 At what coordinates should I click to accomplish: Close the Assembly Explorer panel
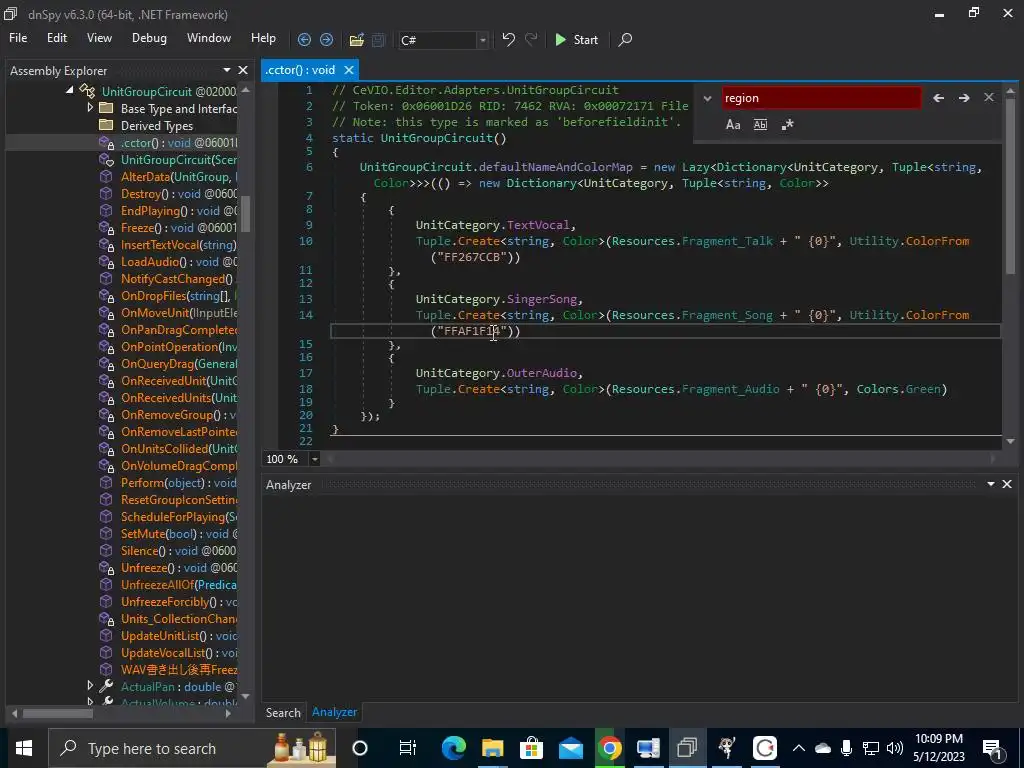(243, 70)
